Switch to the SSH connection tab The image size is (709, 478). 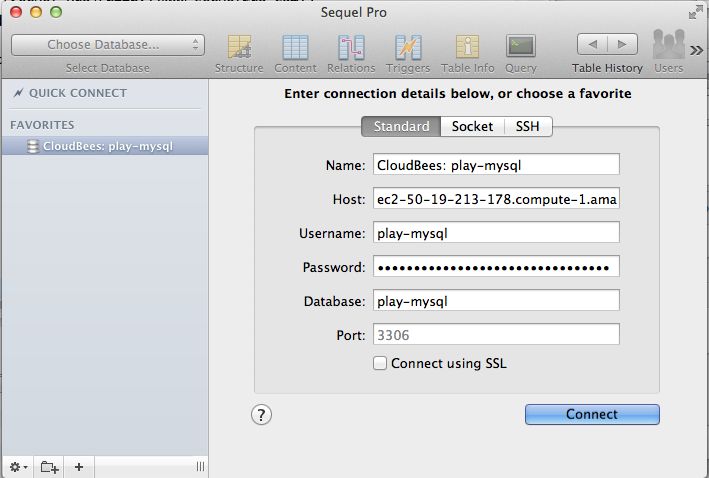point(528,126)
